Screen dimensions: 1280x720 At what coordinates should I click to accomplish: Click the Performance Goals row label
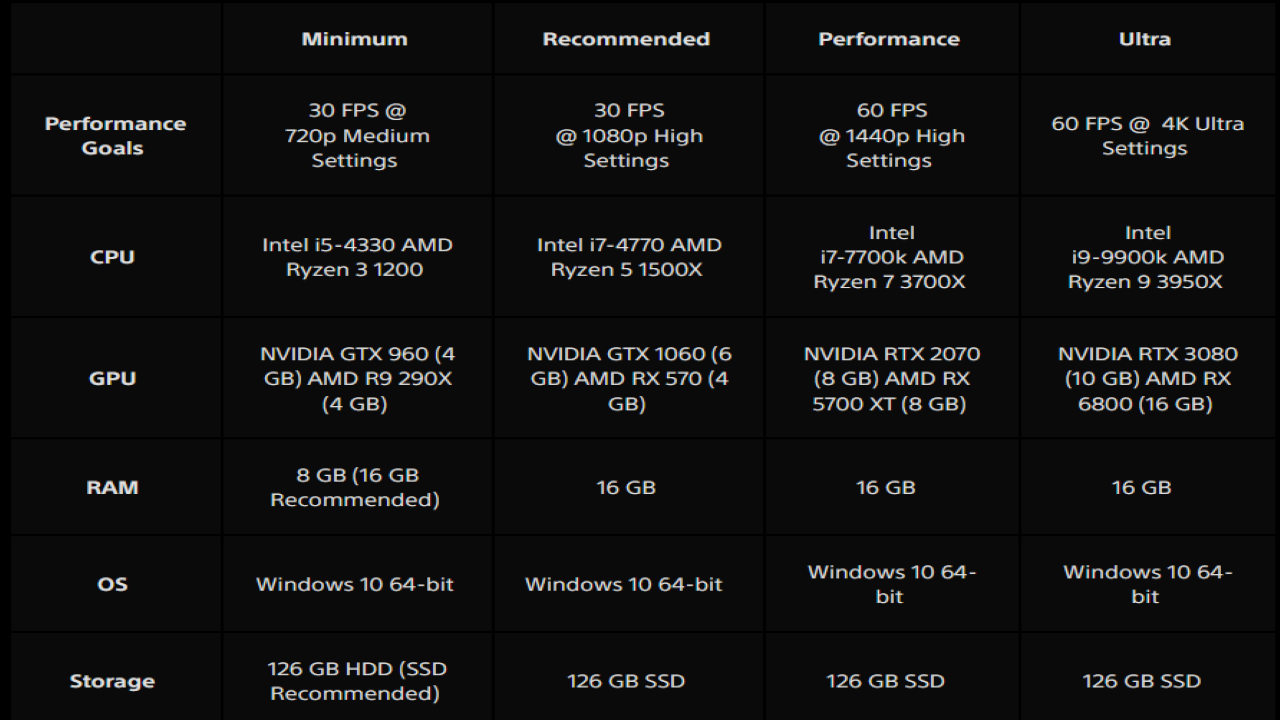tap(115, 136)
